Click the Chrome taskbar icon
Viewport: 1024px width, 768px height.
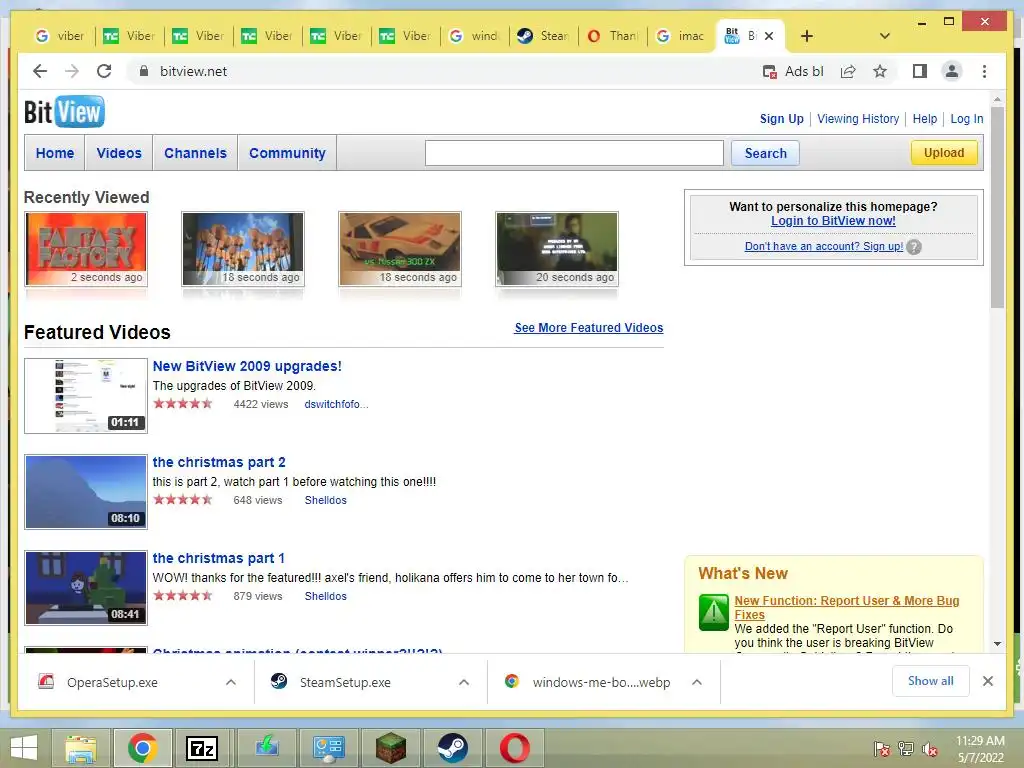coord(142,748)
